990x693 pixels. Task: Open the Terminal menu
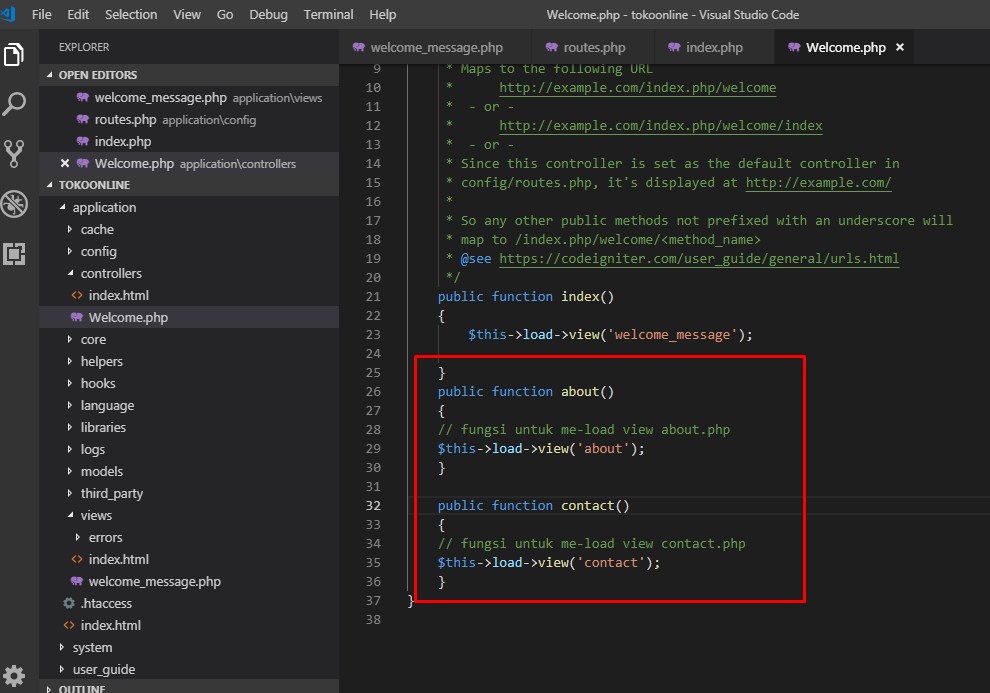tap(328, 15)
